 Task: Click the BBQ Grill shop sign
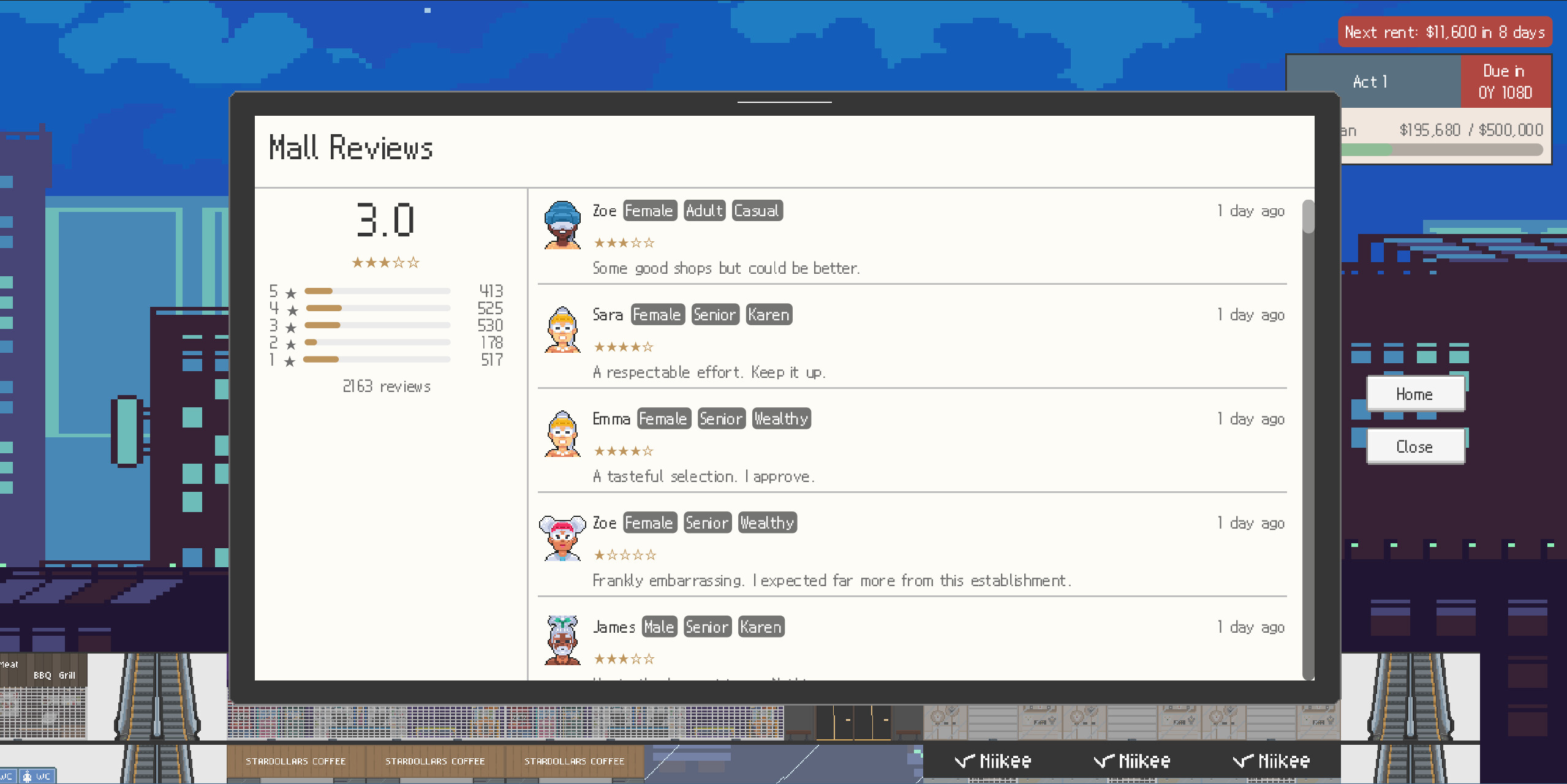pyautogui.click(x=55, y=675)
